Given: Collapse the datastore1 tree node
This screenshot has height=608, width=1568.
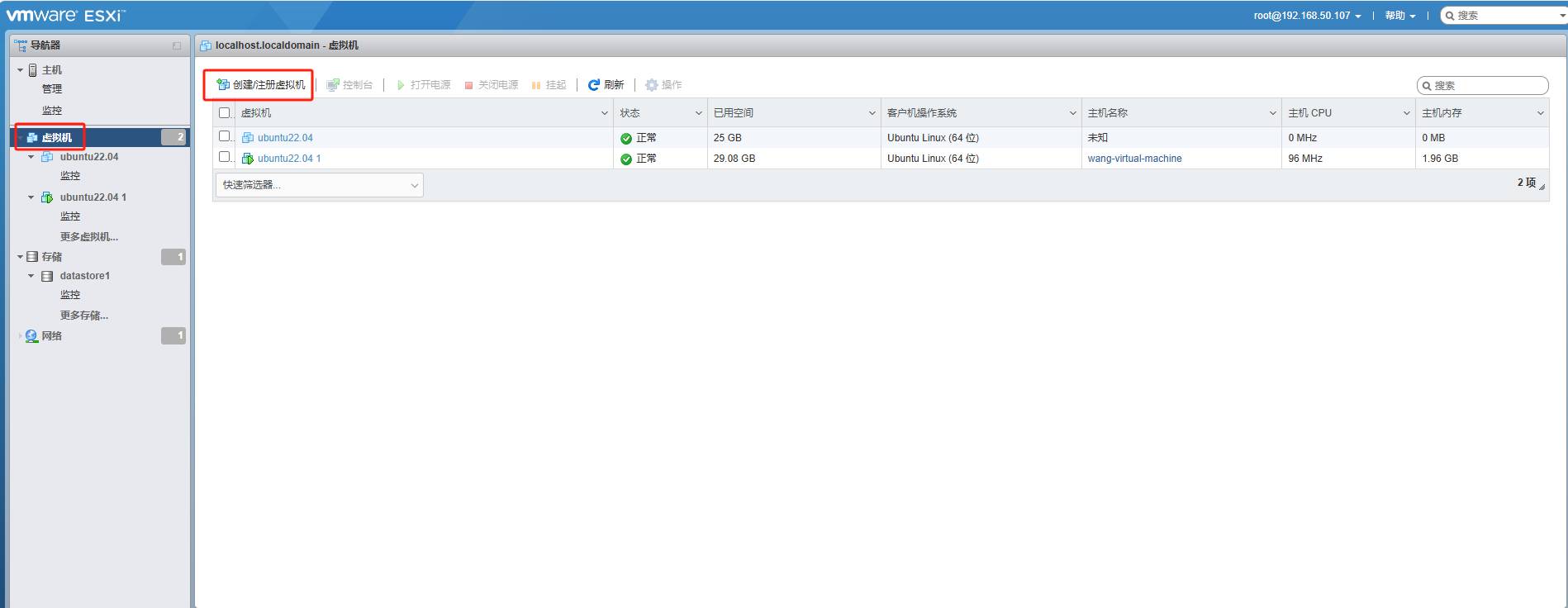Looking at the screenshot, I should tap(31, 276).
